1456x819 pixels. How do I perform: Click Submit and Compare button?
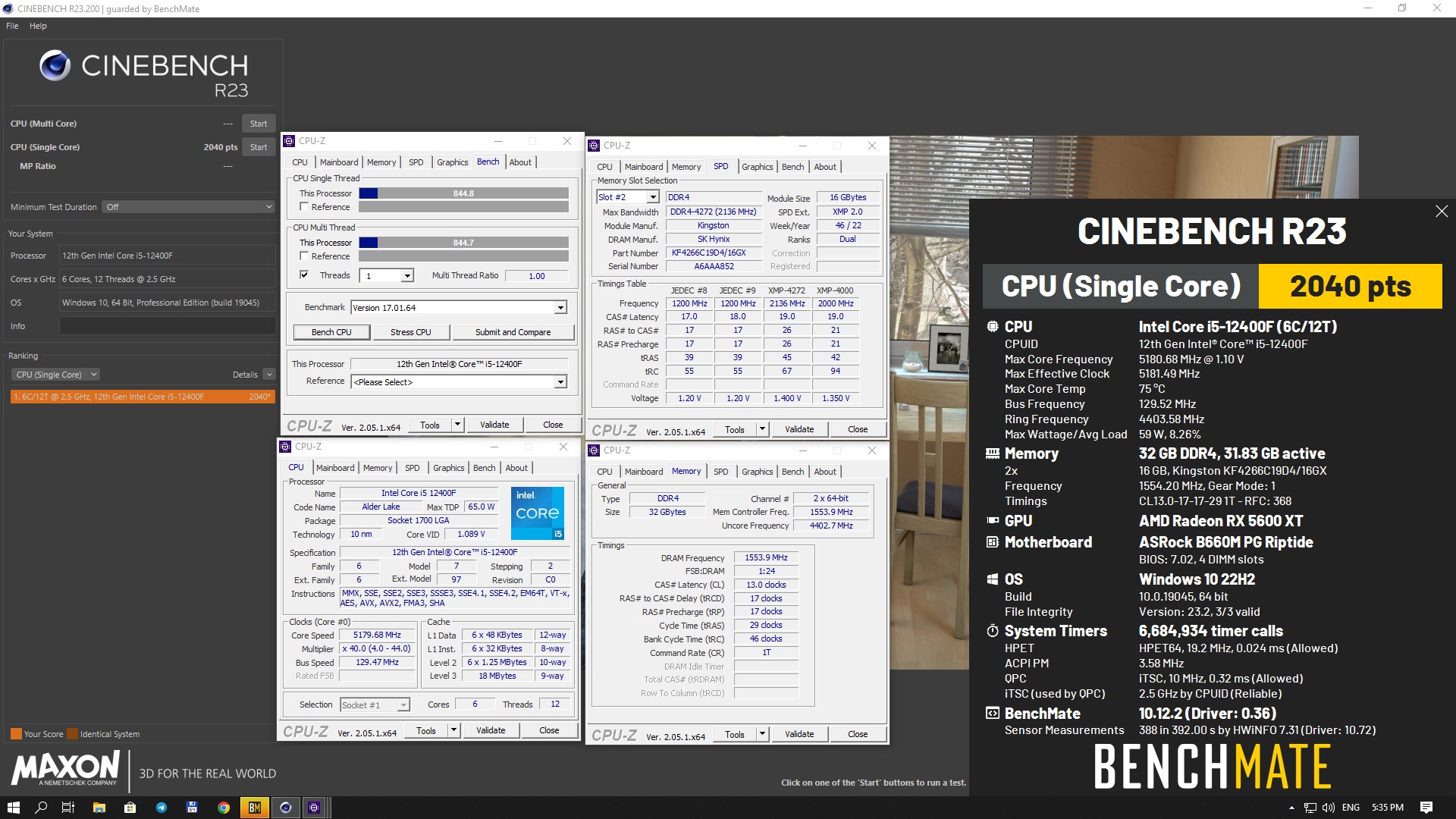coord(513,332)
